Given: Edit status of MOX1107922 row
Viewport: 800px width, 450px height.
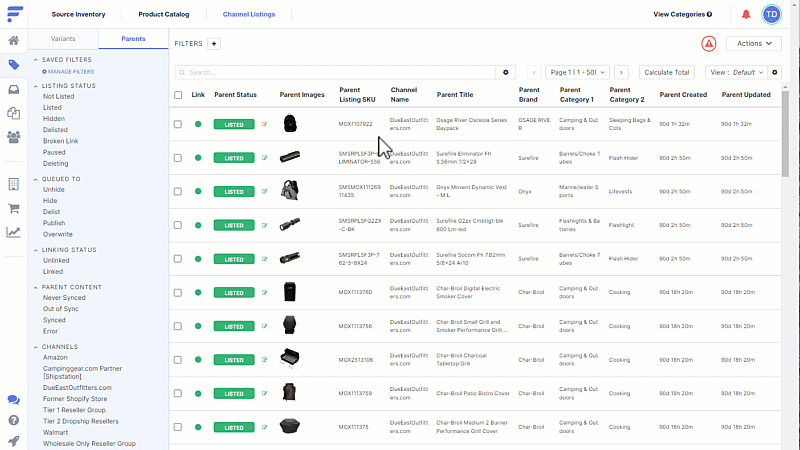Looking at the screenshot, I should pyautogui.click(x=264, y=124).
